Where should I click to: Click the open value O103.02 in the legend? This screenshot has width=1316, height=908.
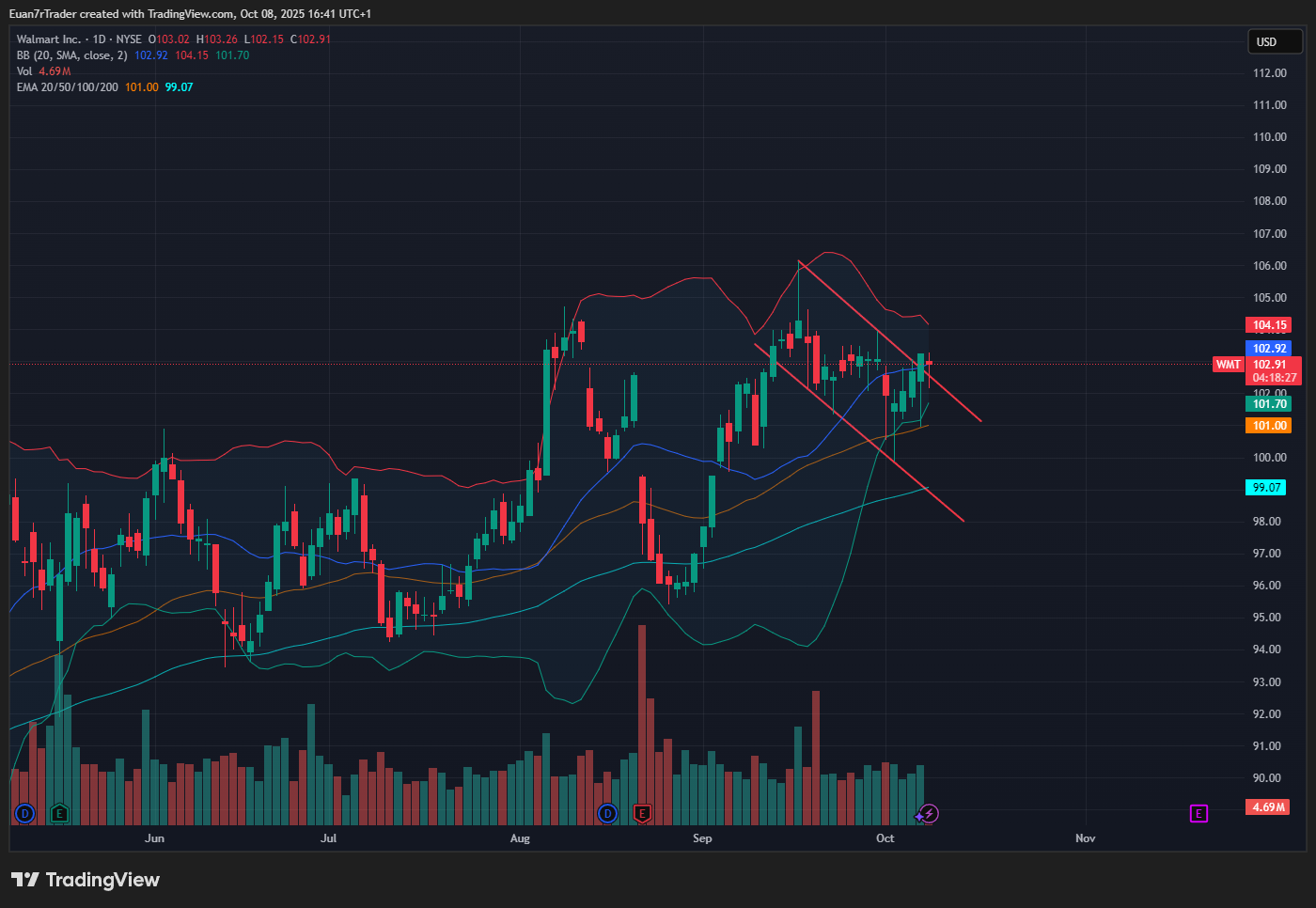pos(169,39)
